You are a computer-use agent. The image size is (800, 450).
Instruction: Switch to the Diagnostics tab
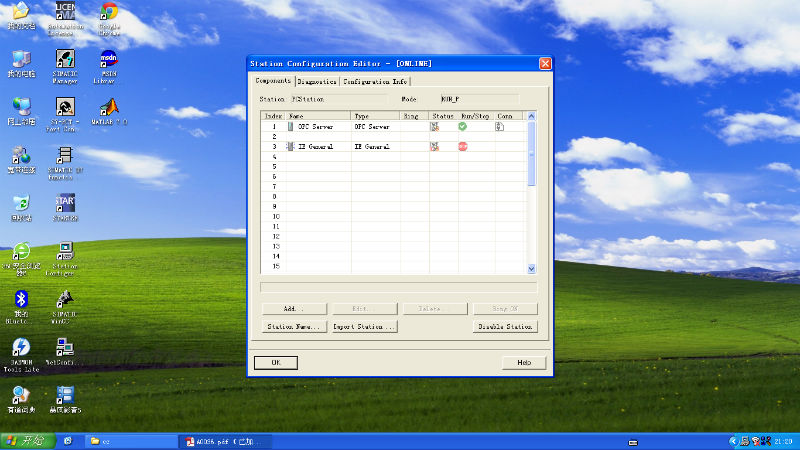pyautogui.click(x=317, y=82)
